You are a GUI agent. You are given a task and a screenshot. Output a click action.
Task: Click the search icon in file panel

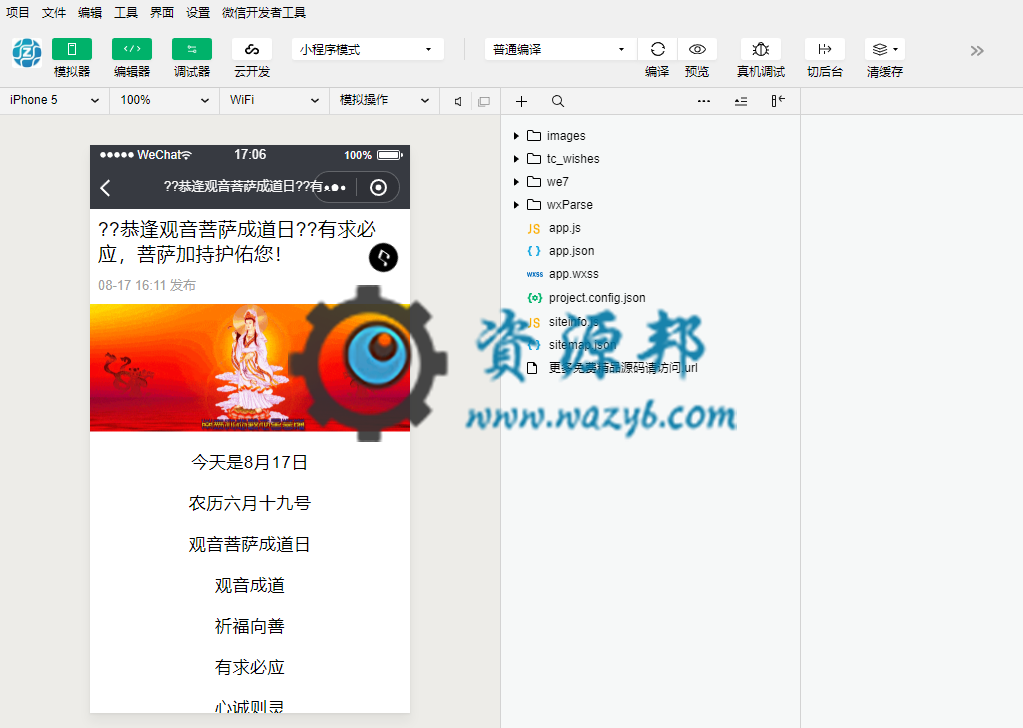558,101
